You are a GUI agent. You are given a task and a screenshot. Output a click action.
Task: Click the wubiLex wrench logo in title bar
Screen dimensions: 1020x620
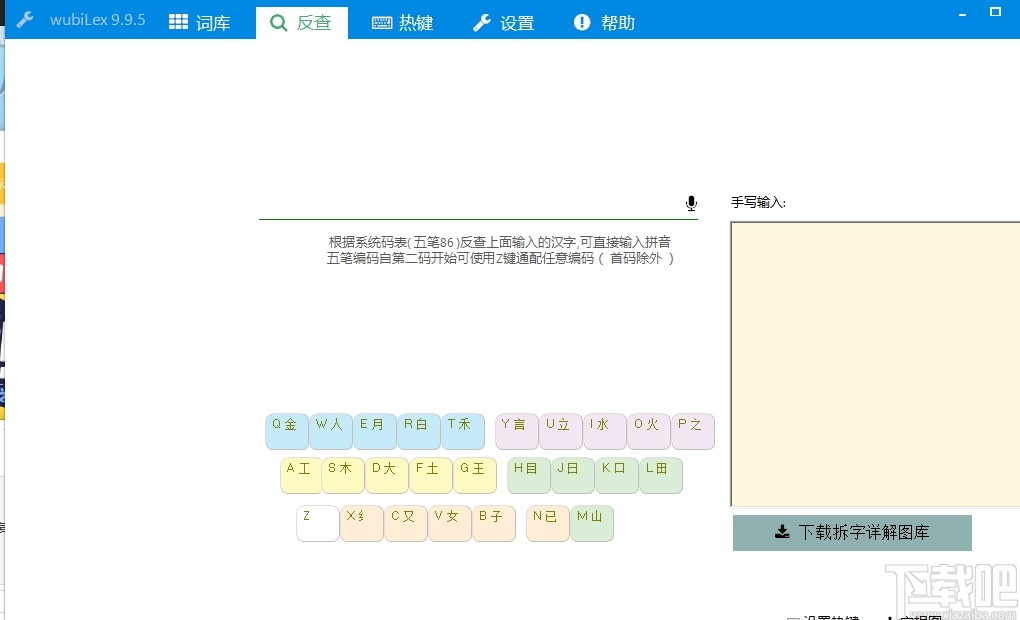point(24,18)
